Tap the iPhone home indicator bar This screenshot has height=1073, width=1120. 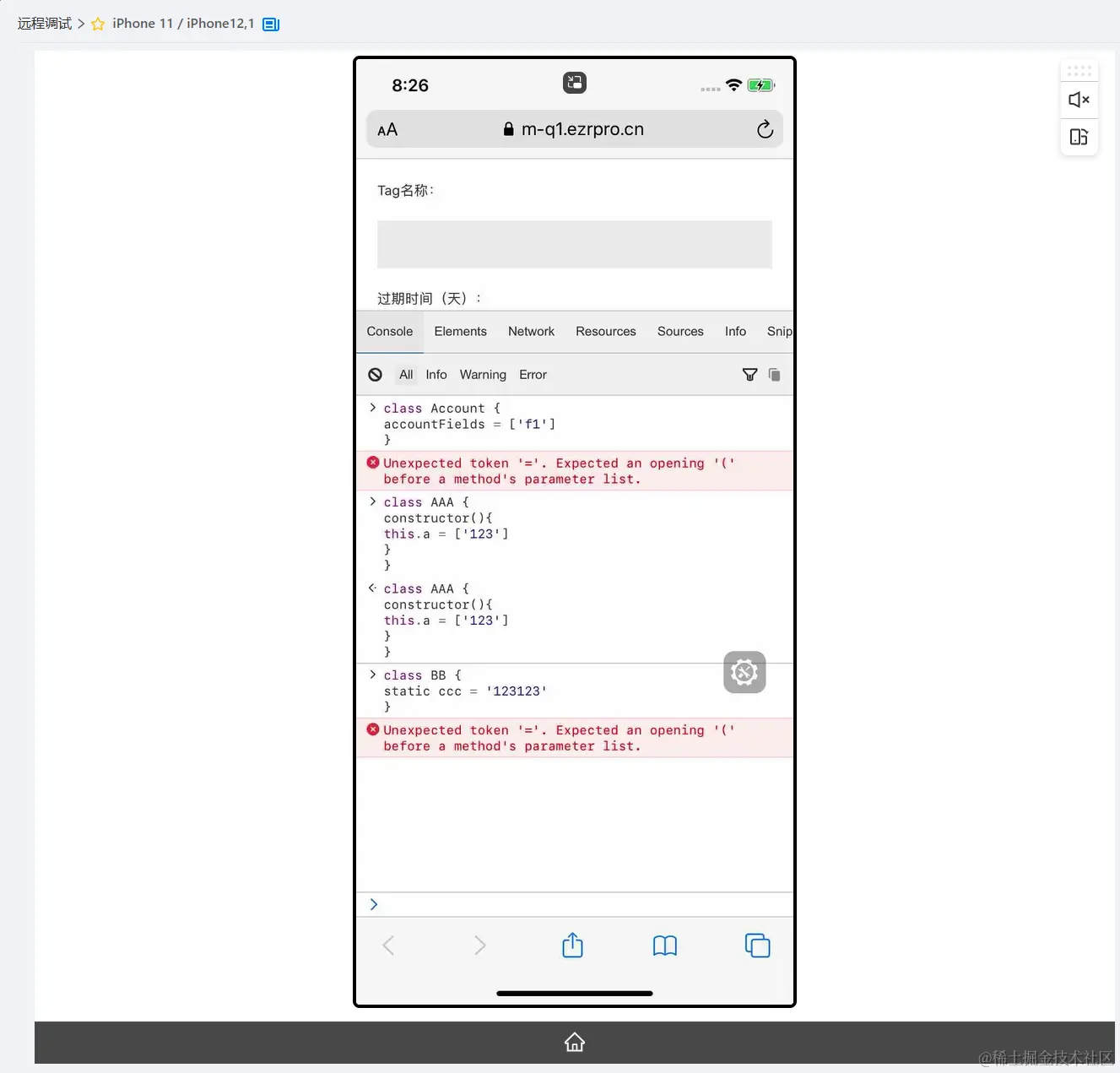pyautogui.click(x=575, y=994)
